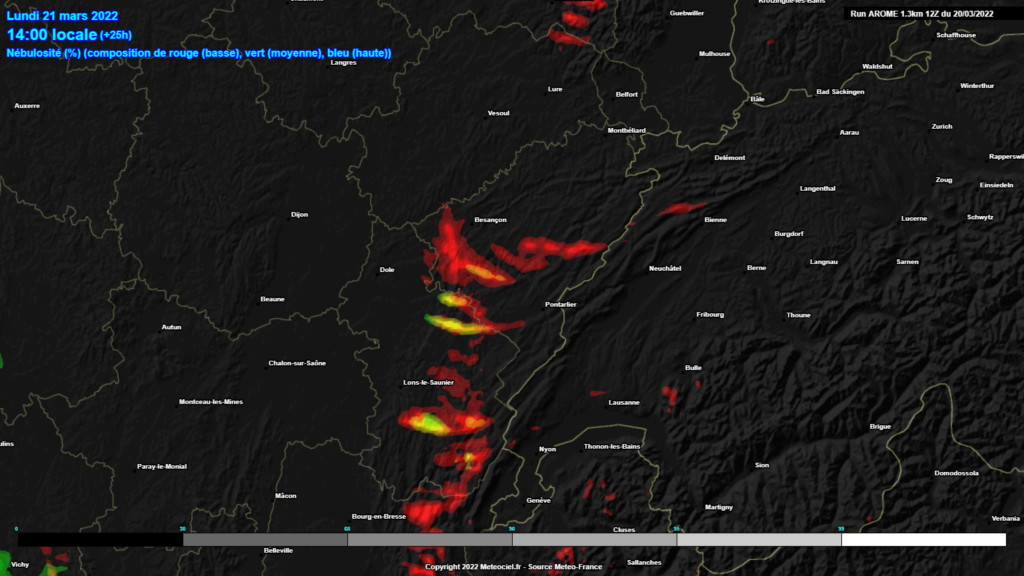Select the dark gray legend segment after 30

click(x=265, y=540)
